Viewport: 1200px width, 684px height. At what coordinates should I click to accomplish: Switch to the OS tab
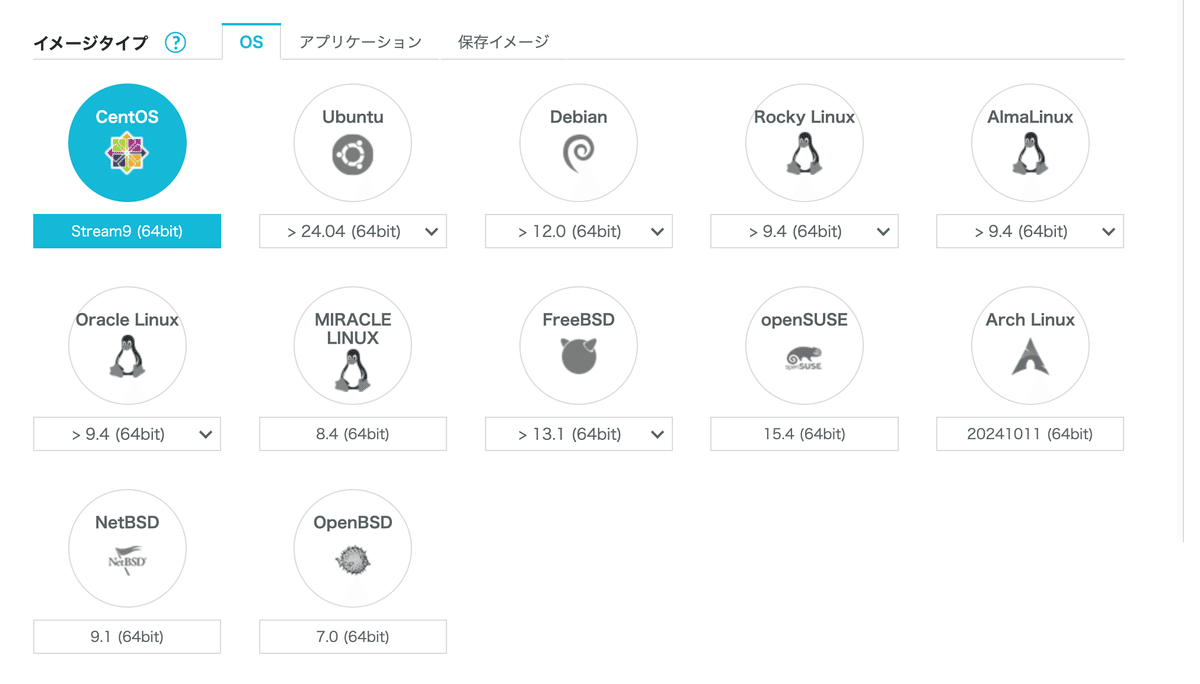click(251, 42)
